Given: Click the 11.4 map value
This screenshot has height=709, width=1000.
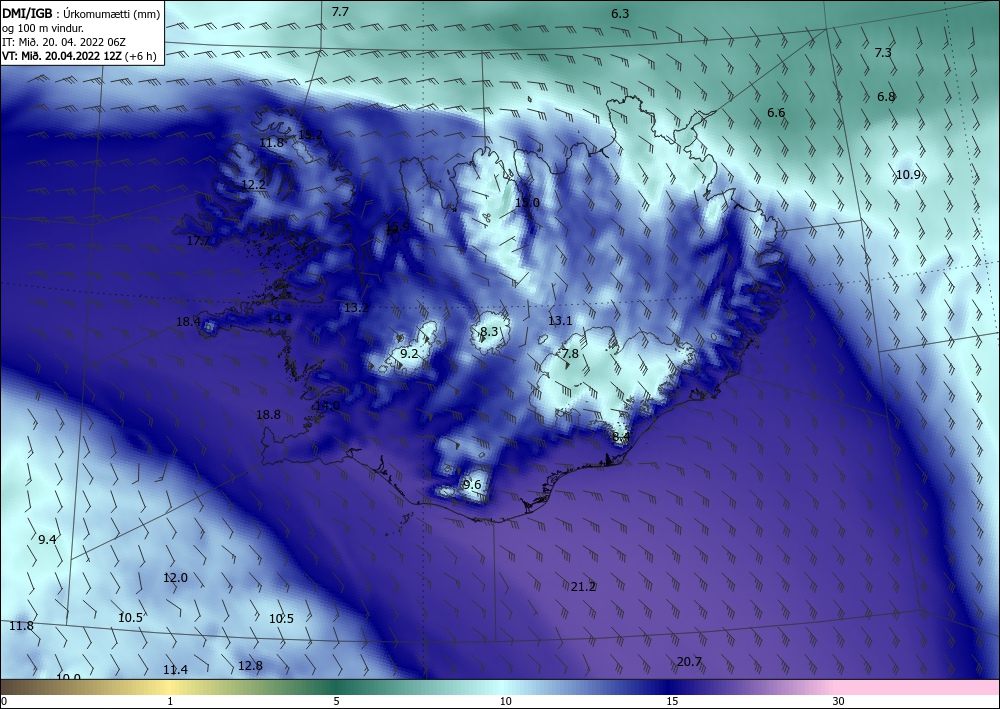Looking at the screenshot, I should pyautogui.click(x=175, y=669).
